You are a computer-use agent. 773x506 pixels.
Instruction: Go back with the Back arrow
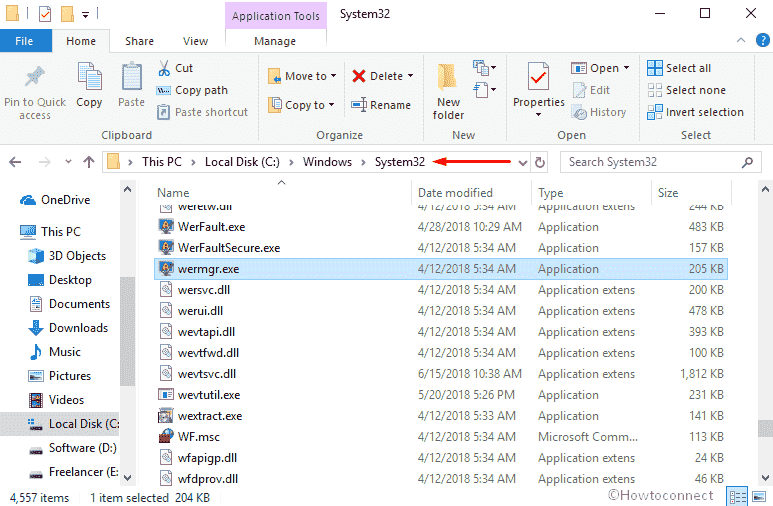[15, 162]
